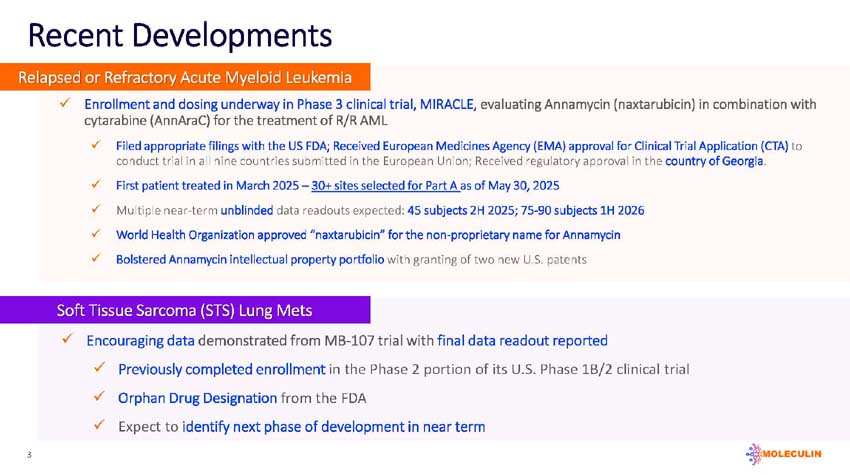Click the text "First patient treated in March 2025"

pos(208,185)
